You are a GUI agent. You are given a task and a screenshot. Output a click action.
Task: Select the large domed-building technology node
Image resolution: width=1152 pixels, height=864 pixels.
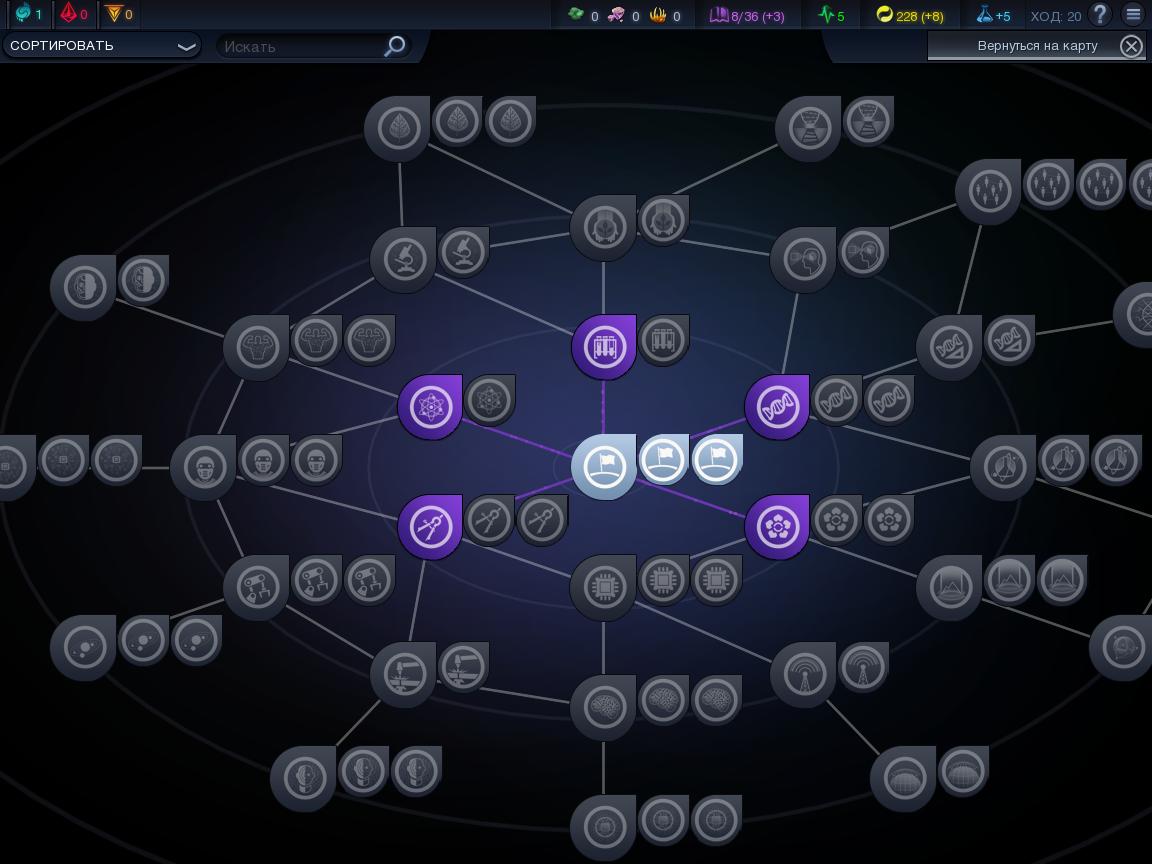click(x=950, y=587)
